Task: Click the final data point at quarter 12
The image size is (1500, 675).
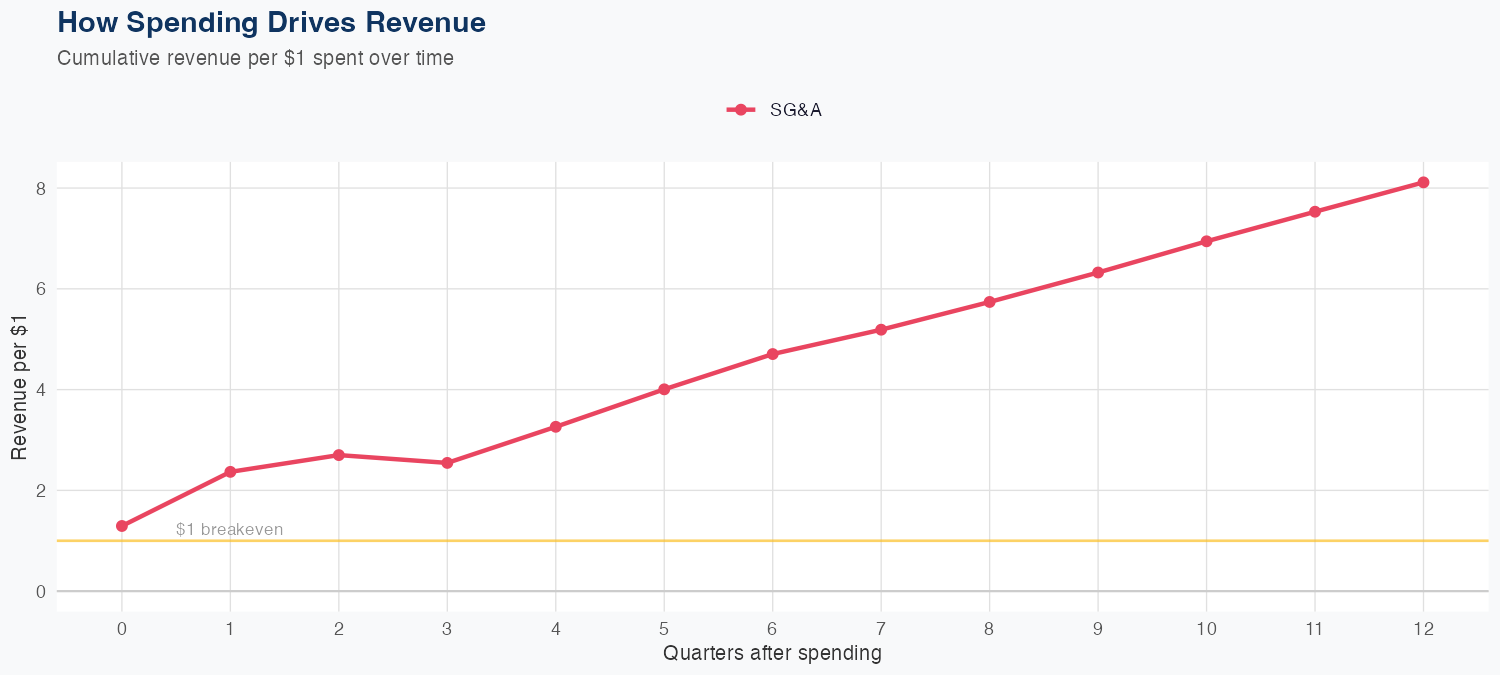Action: pyautogui.click(x=1423, y=182)
